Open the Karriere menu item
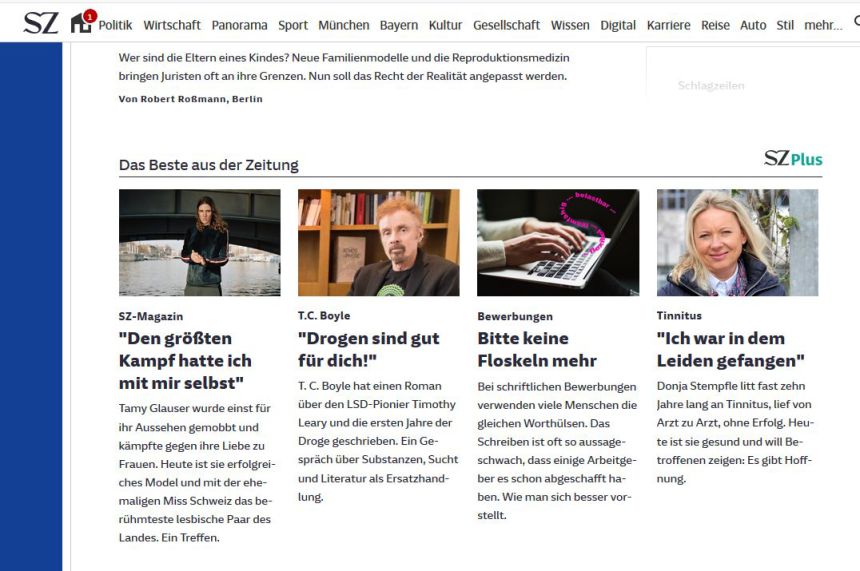Screen dimensions: 860x571 click(x=668, y=25)
